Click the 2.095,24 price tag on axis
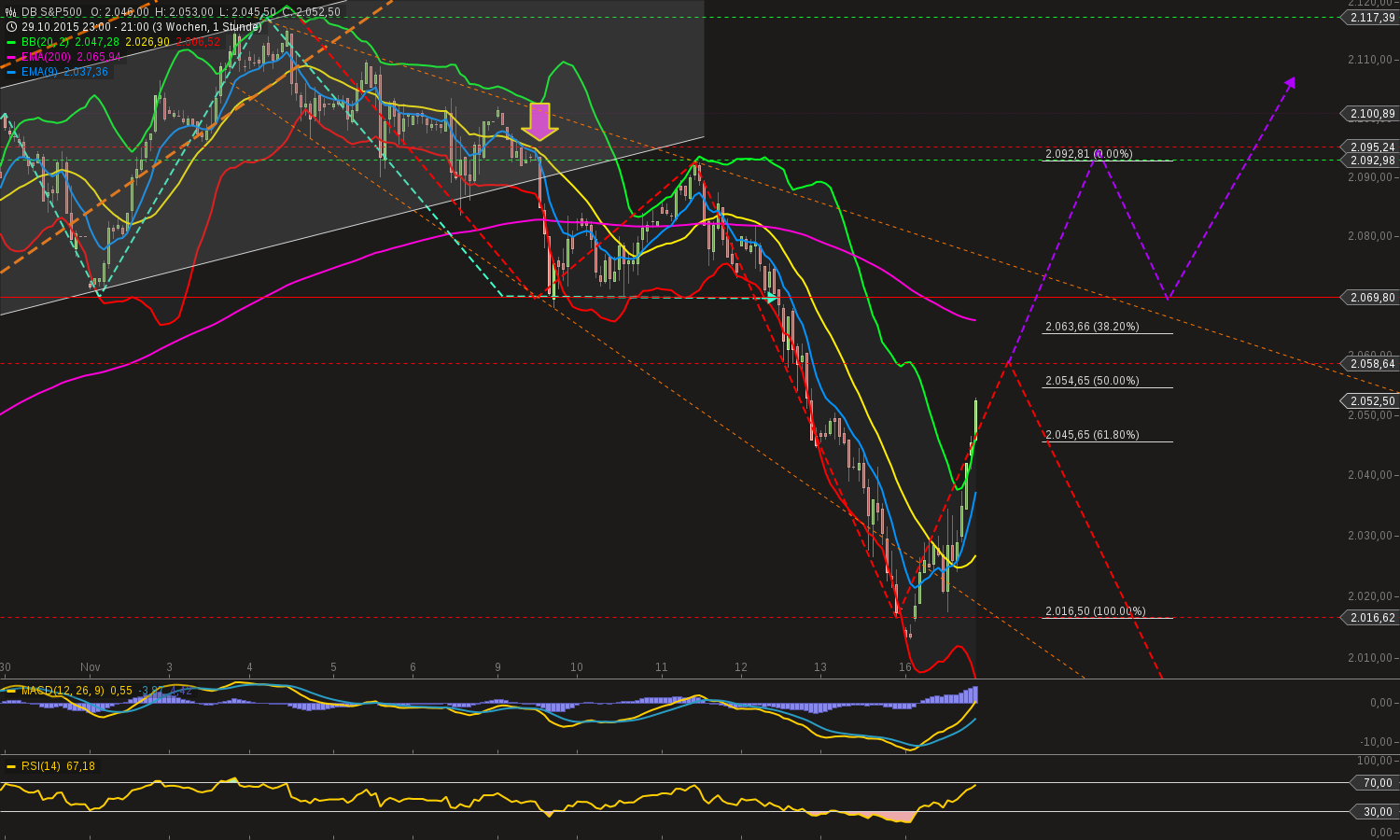The width and height of the screenshot is (1400, 840). click(1369, 147)
